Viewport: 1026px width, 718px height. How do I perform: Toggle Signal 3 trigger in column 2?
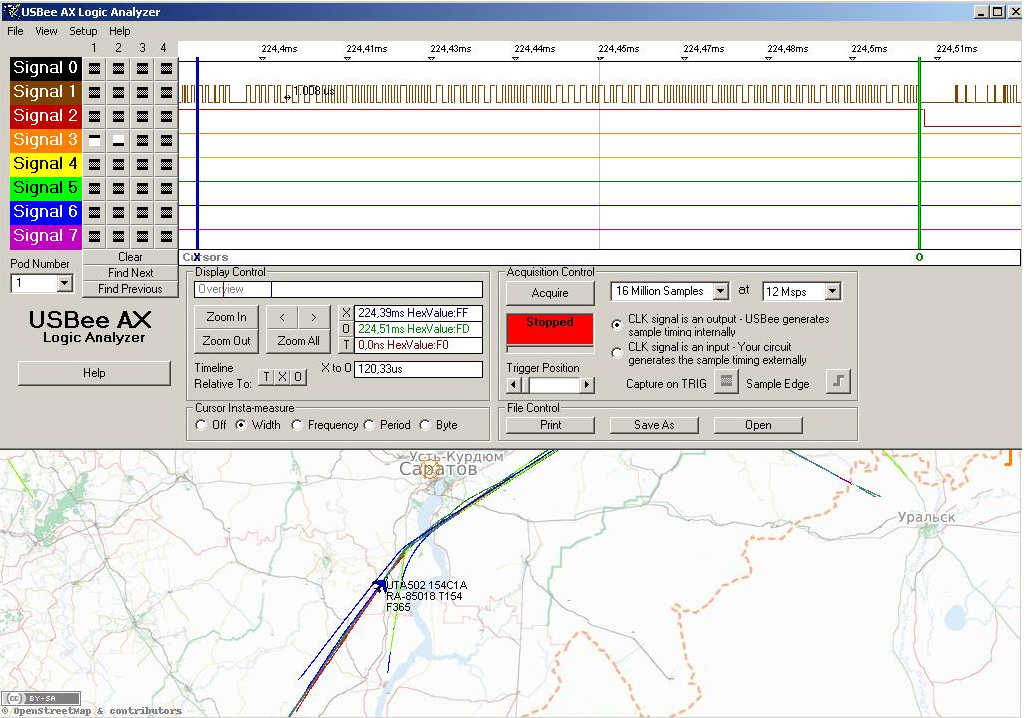(x=118, y=140)
